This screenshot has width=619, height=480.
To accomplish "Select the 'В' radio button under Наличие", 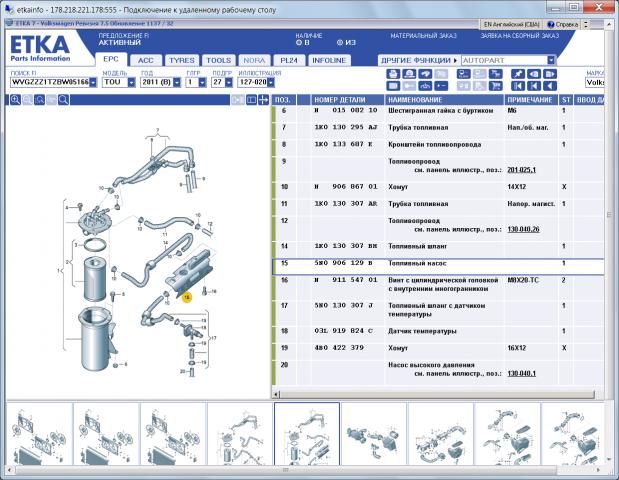I will coord(299,43).
